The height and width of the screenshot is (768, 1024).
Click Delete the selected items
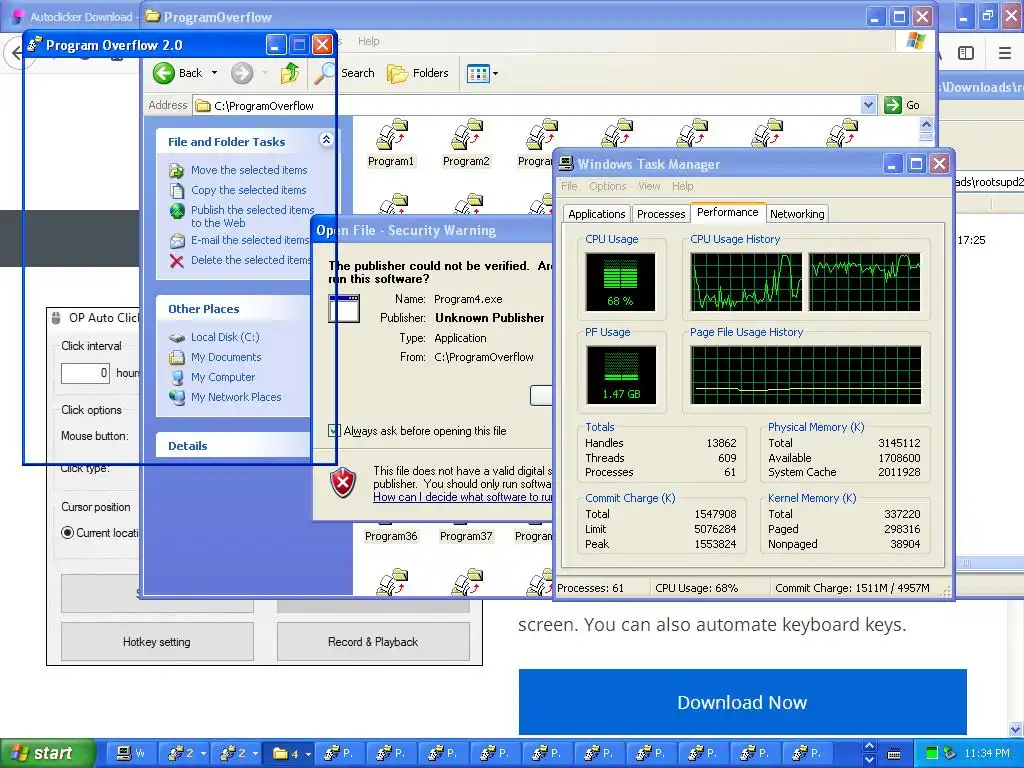pos(251,260)
